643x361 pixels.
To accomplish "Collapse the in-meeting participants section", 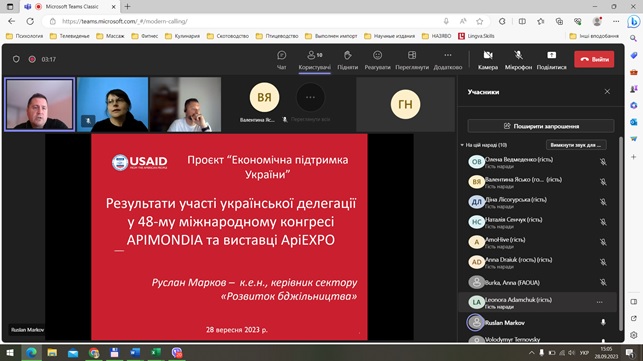I will pos(462,145).
